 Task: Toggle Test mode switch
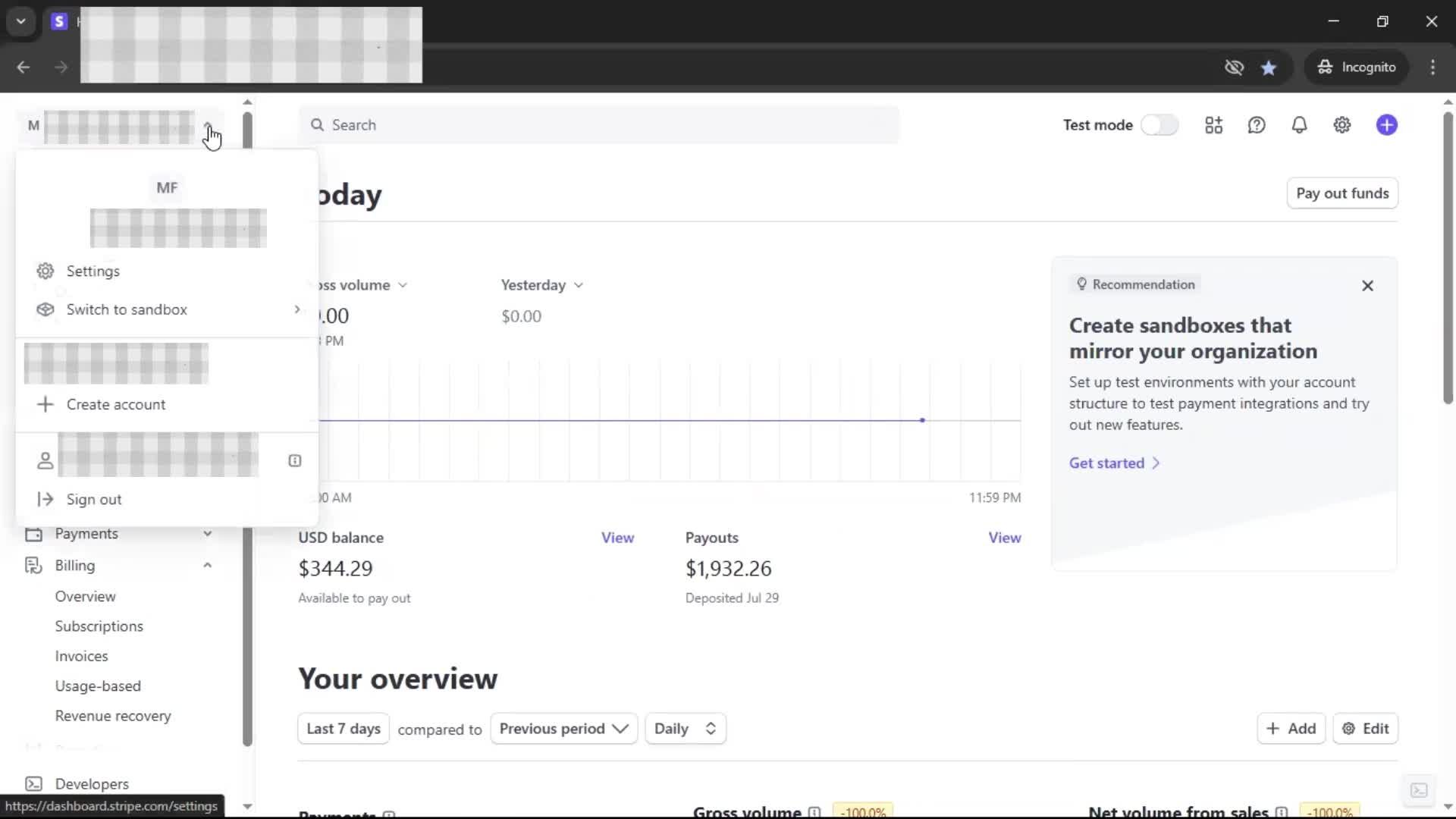click(1159, 125)
